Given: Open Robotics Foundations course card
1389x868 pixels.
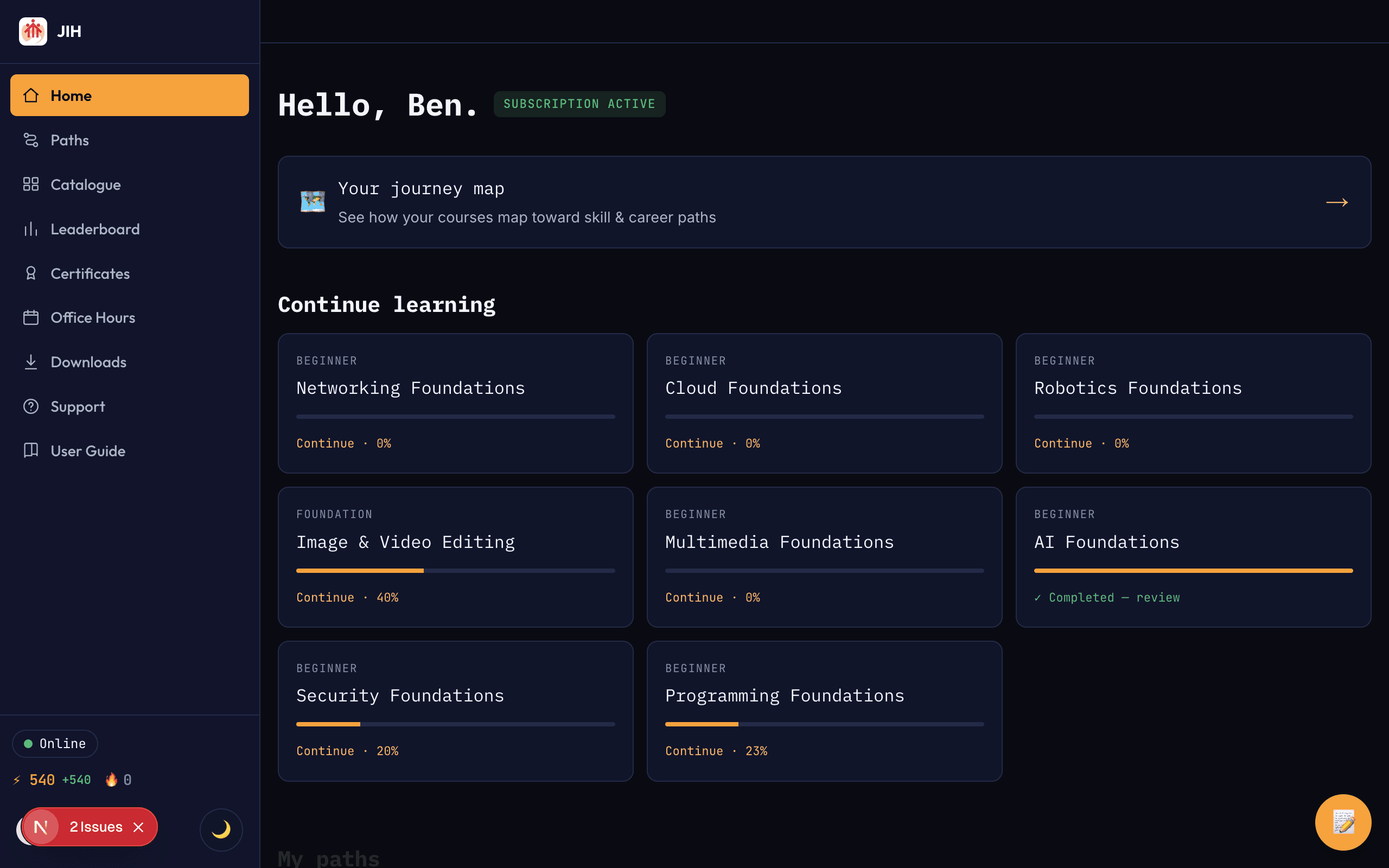Looking at the screenshot, I should (1193, 403).
